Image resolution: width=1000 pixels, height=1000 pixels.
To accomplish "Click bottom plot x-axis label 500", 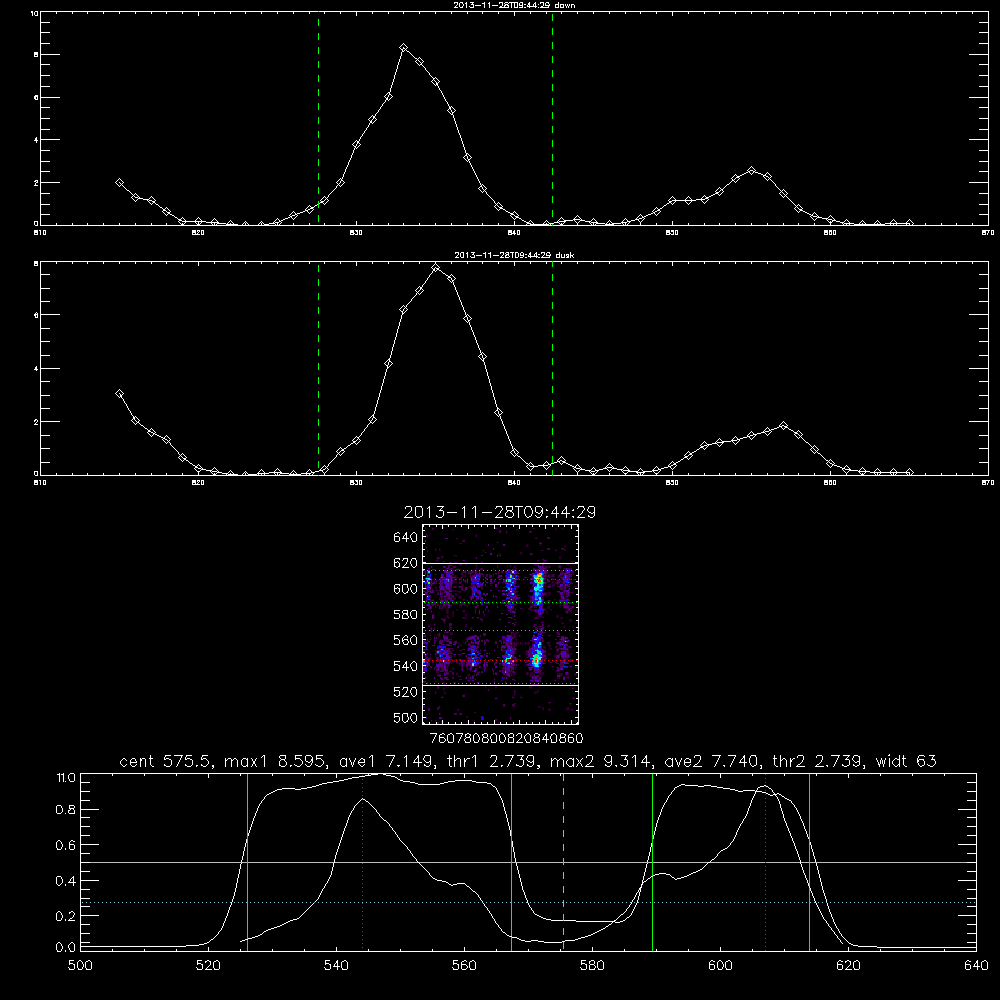I will 80,966.
